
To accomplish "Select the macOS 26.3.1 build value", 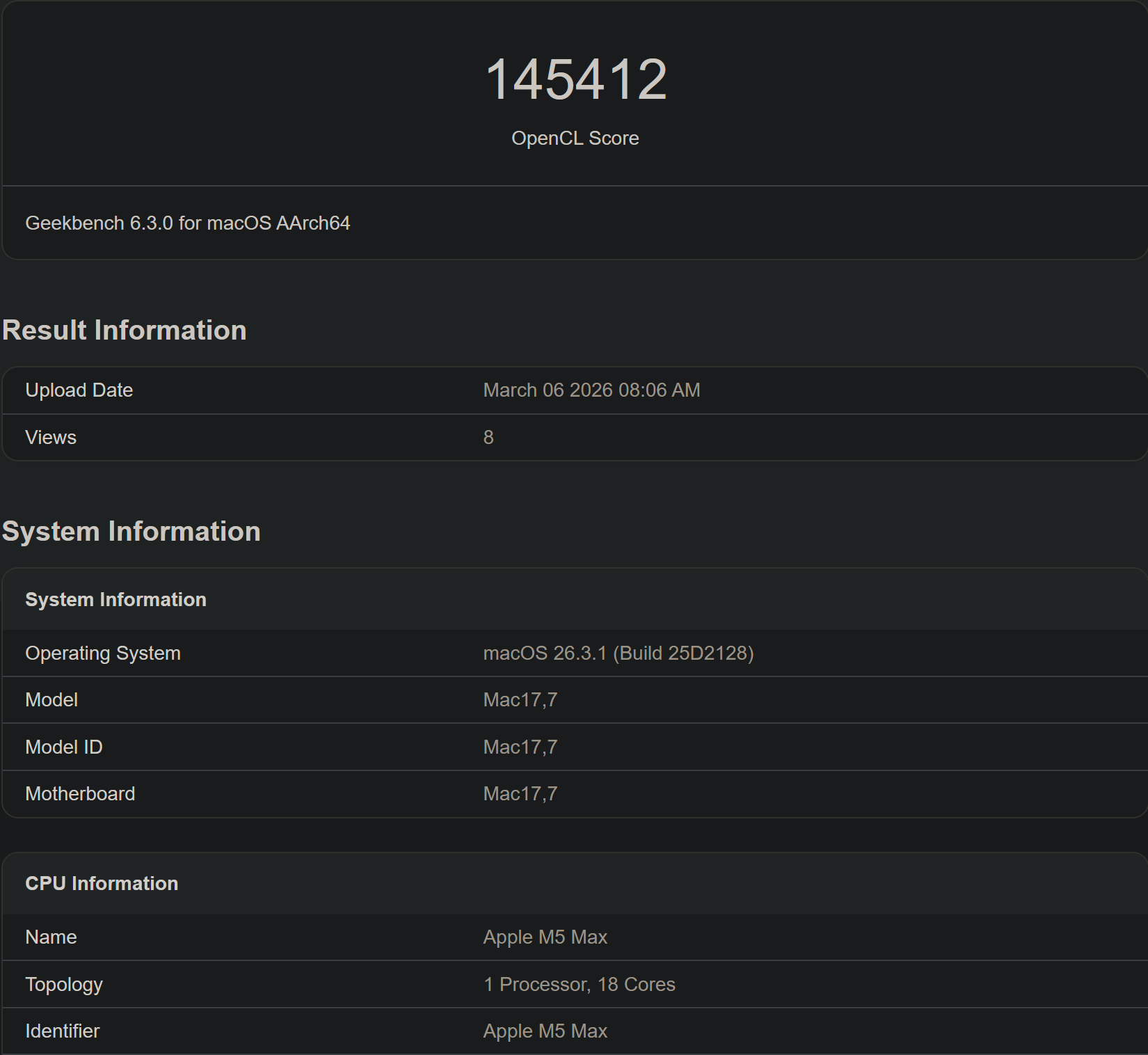I will (x=618, y=653).
